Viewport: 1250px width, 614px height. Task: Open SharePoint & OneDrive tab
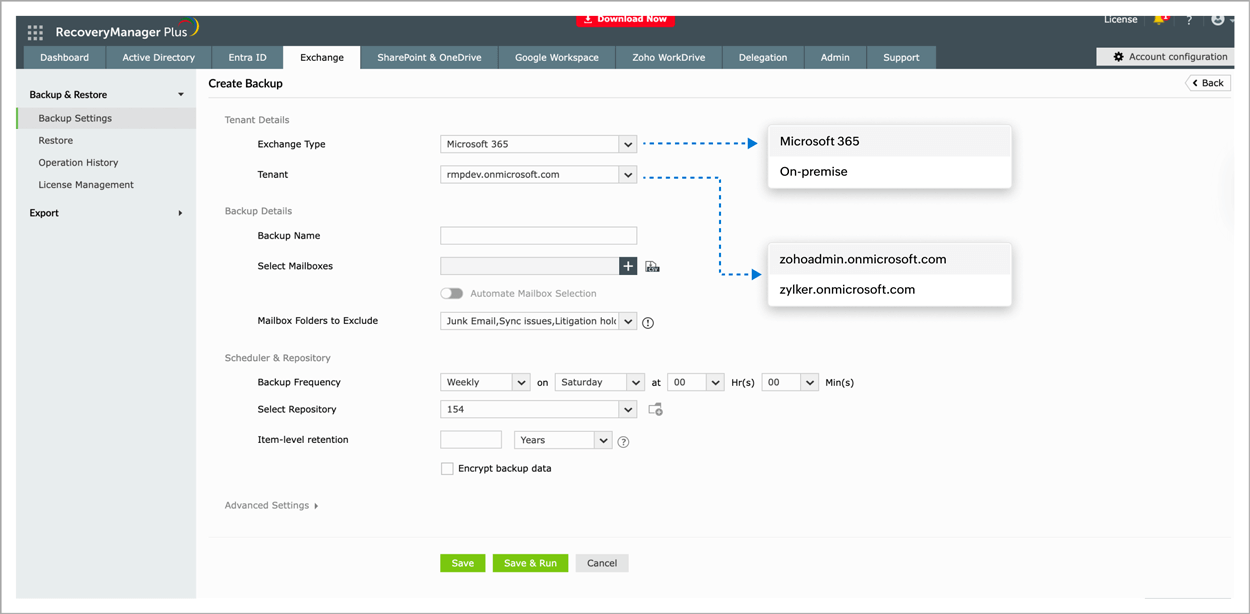pyautogui.click(x=429, y=58)
